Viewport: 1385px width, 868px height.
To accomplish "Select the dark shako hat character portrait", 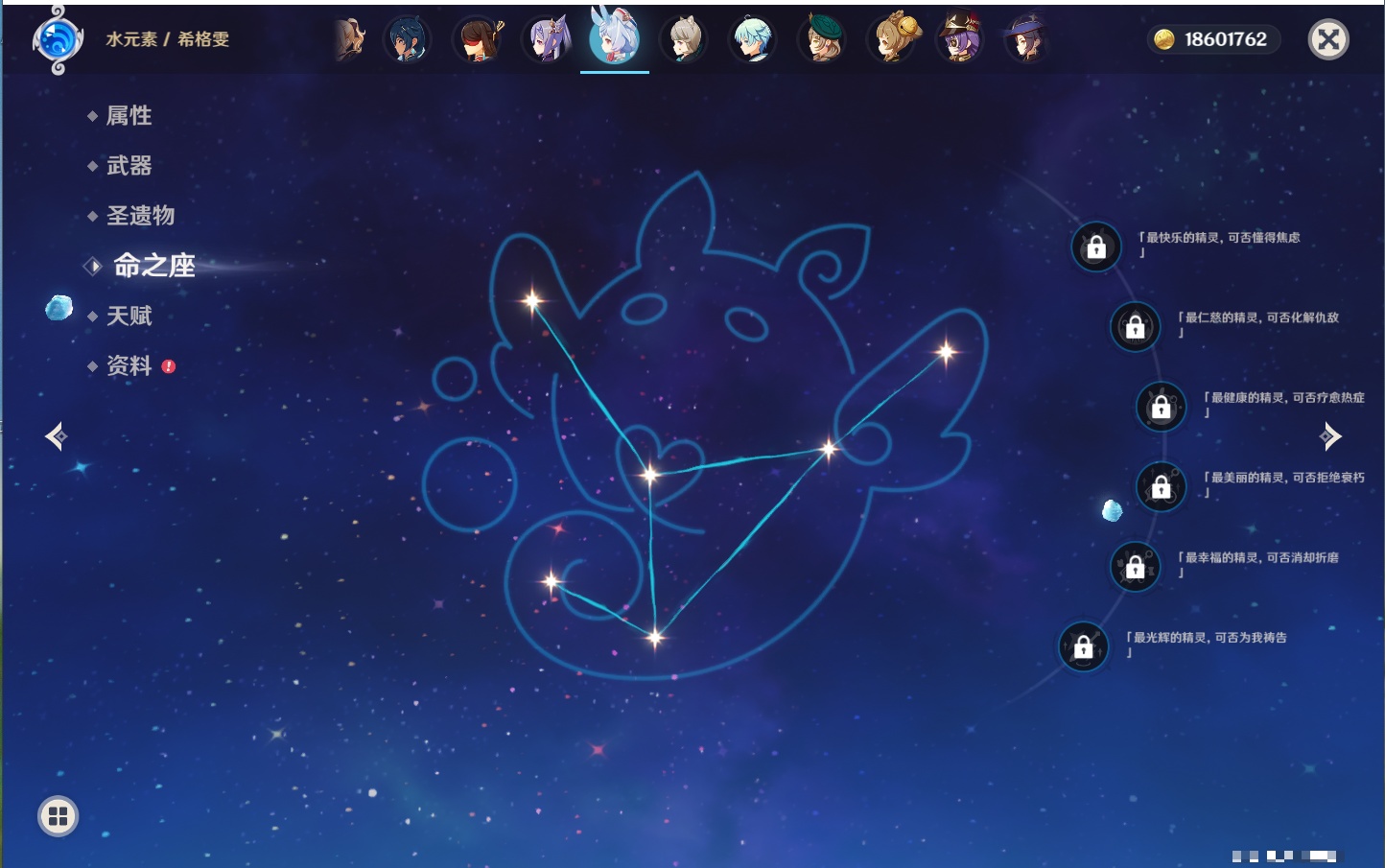I will (x=960, y=38).
